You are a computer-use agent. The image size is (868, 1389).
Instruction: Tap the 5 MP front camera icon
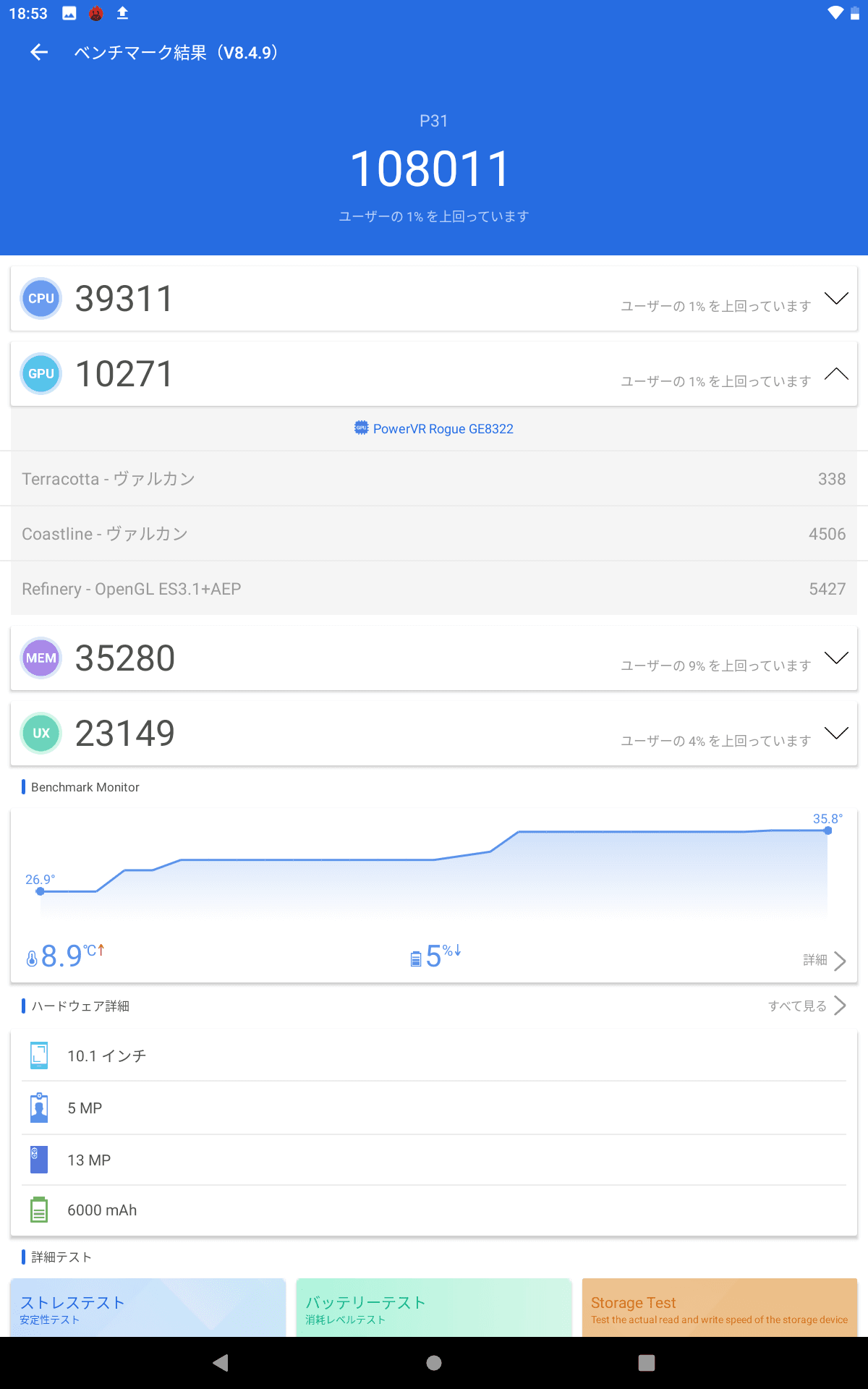tap(39, 1108)
